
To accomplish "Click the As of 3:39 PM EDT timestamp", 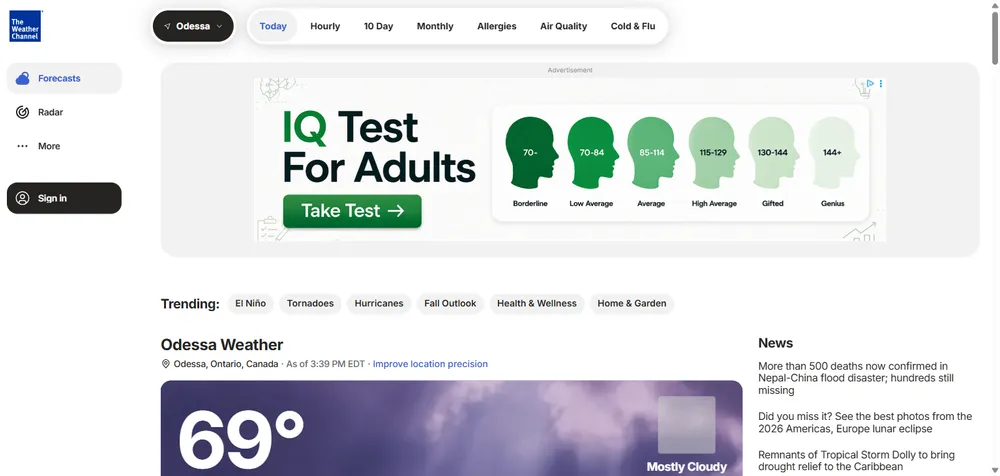I will click(x=325, y=364).
